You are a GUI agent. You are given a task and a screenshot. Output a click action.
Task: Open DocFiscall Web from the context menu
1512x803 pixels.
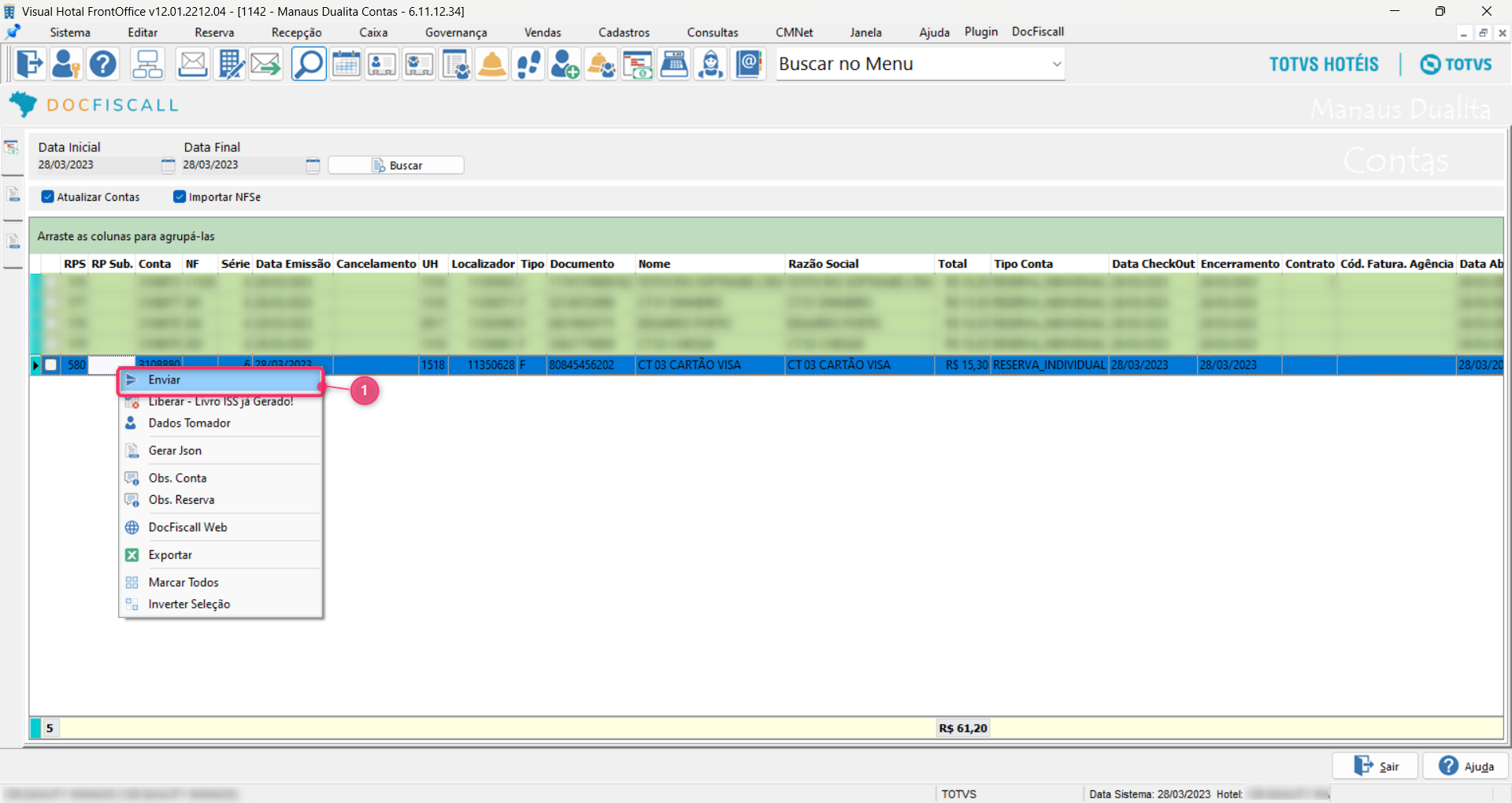(x=221, y=527)
